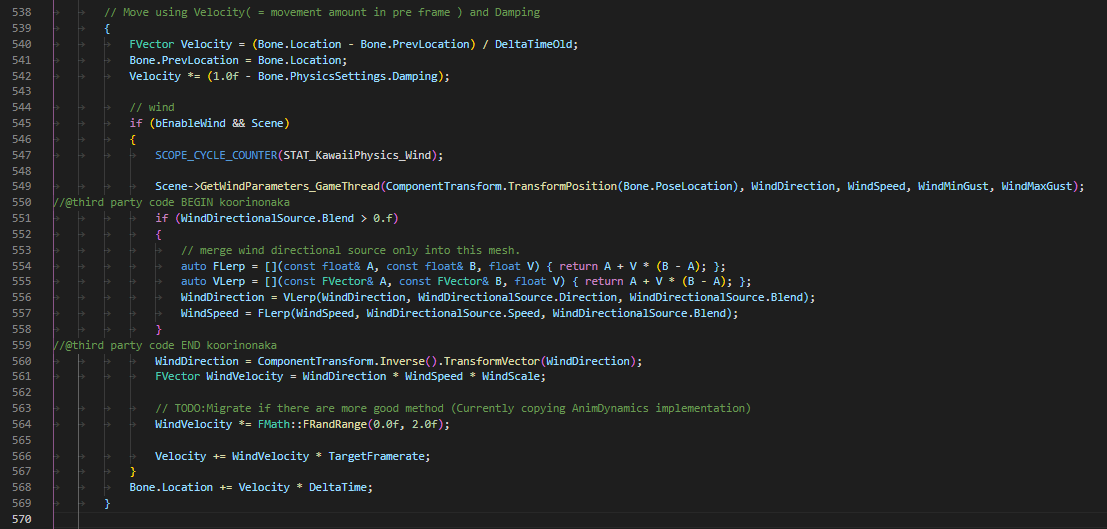Click 'ComponentTransform.Inverse()' on line 560
The height and width of the screenshot is (529, 1107).
pyautogui.click(x=347, y=361)
